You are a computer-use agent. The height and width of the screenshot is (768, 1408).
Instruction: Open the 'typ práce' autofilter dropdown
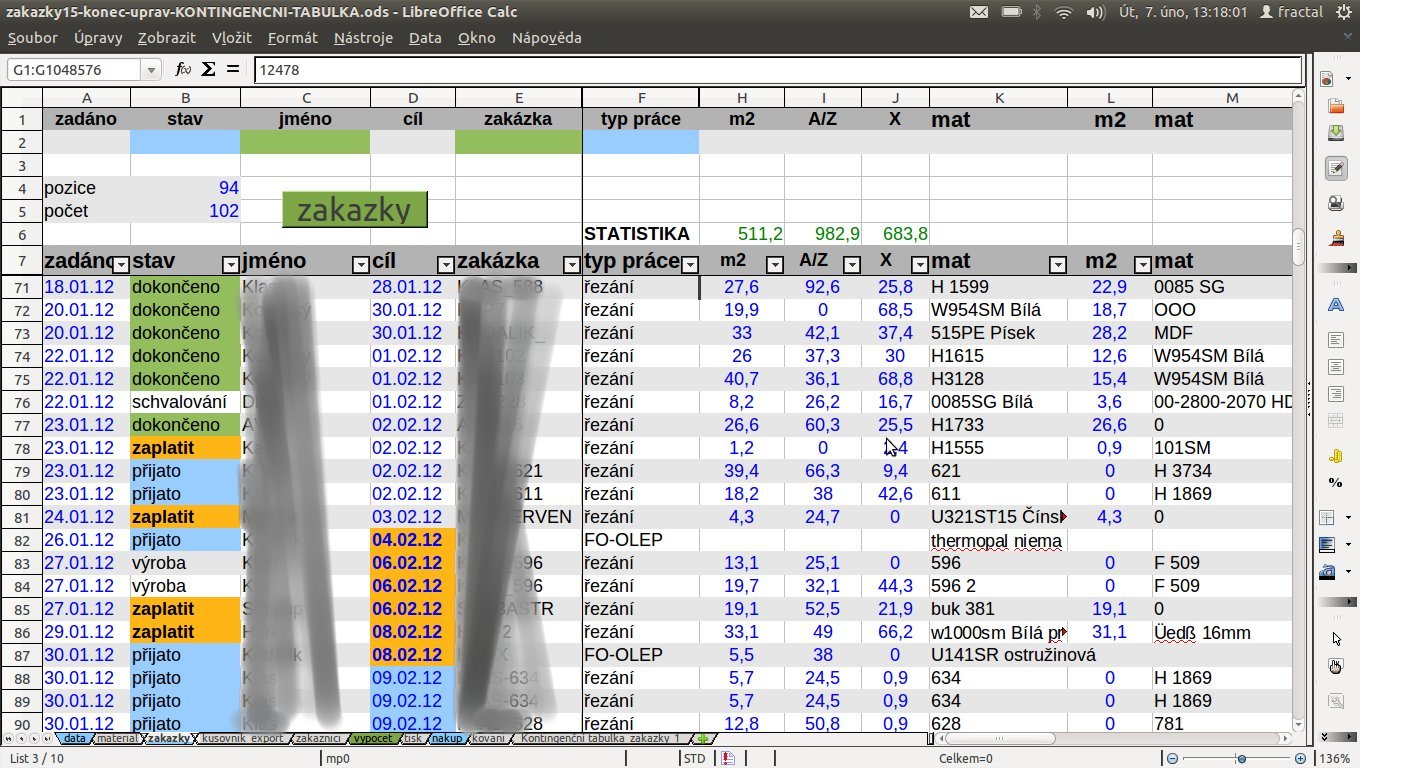click(x=689, y=265)
